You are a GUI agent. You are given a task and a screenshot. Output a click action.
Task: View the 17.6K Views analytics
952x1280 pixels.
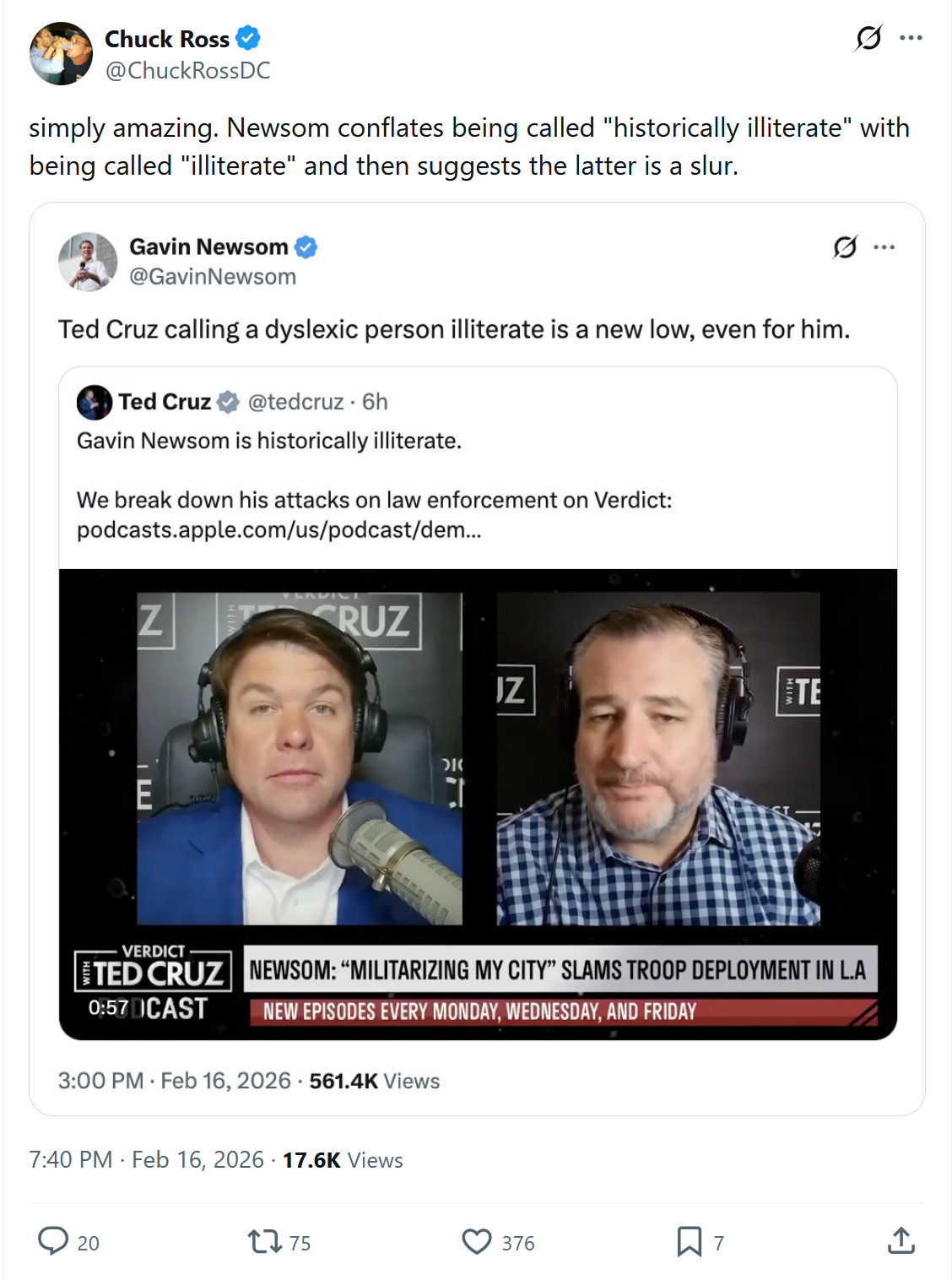(x=343, y=1160)
